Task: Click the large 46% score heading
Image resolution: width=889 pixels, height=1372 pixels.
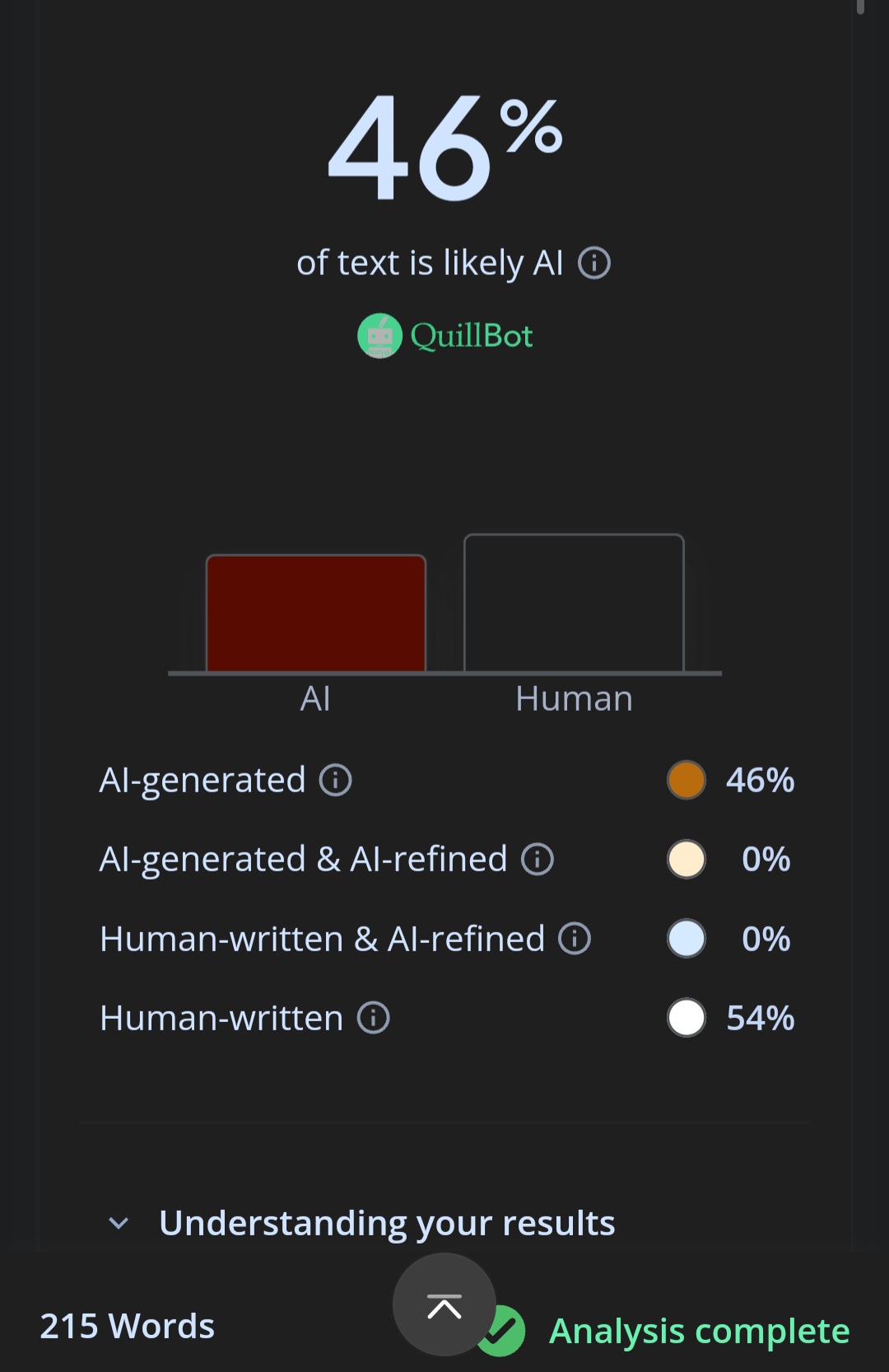Action: 444,147
